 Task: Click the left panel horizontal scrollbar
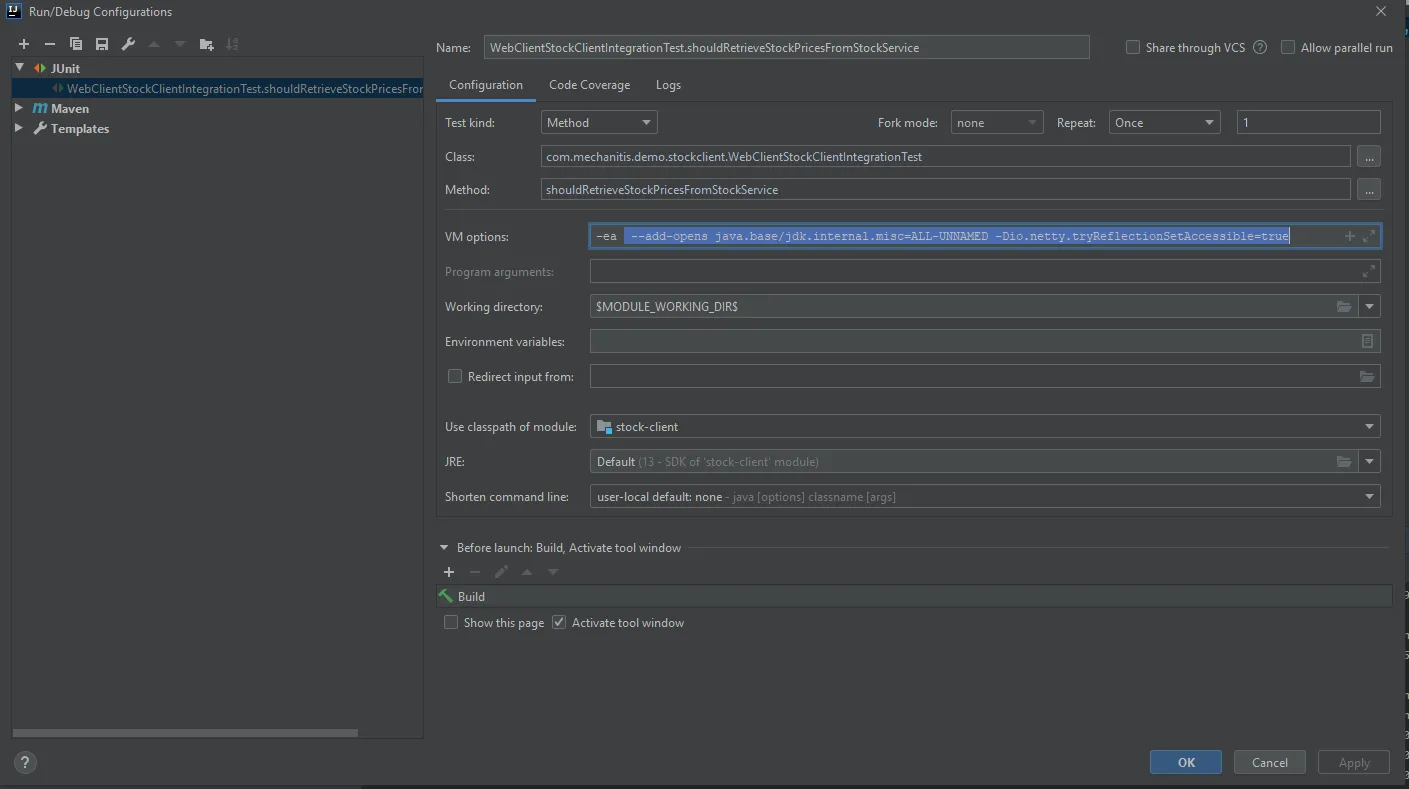[x=186, y=733]
